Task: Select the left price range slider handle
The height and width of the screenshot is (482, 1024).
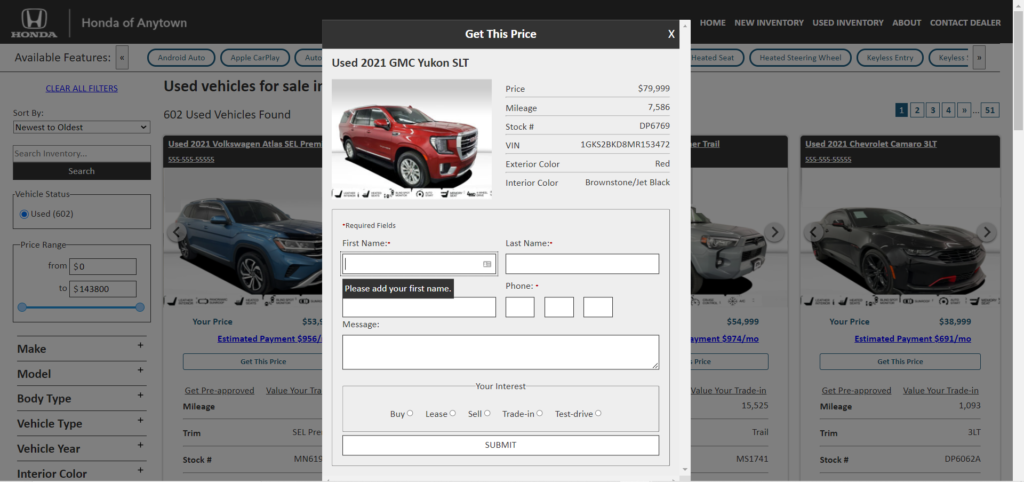Action: click(x=22, y=307)
